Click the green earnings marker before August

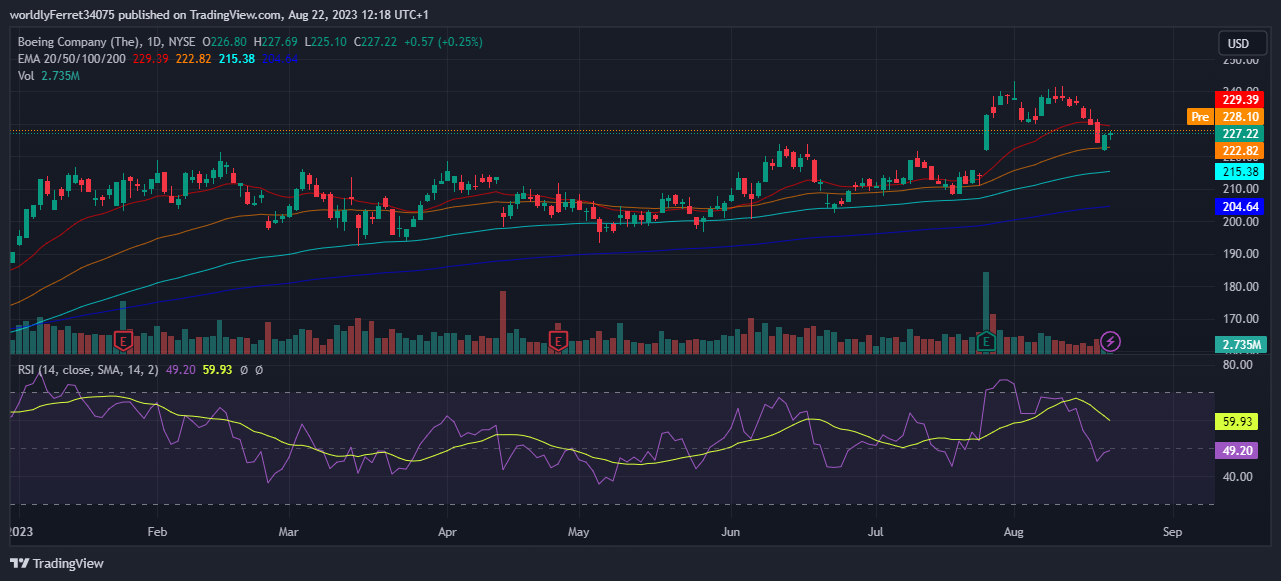[x=987, y=342]
